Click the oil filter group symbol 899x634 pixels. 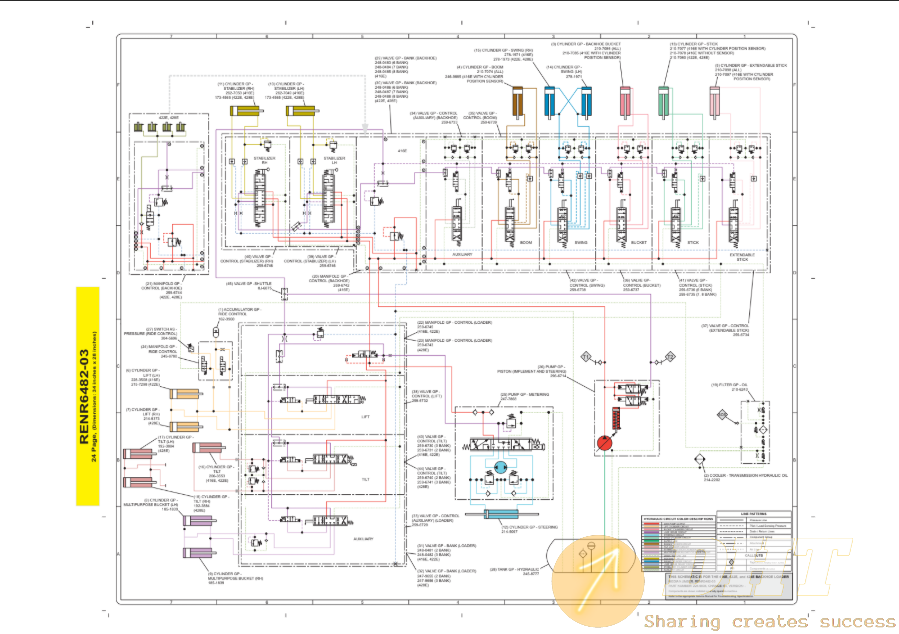click(x=756, y=432)
